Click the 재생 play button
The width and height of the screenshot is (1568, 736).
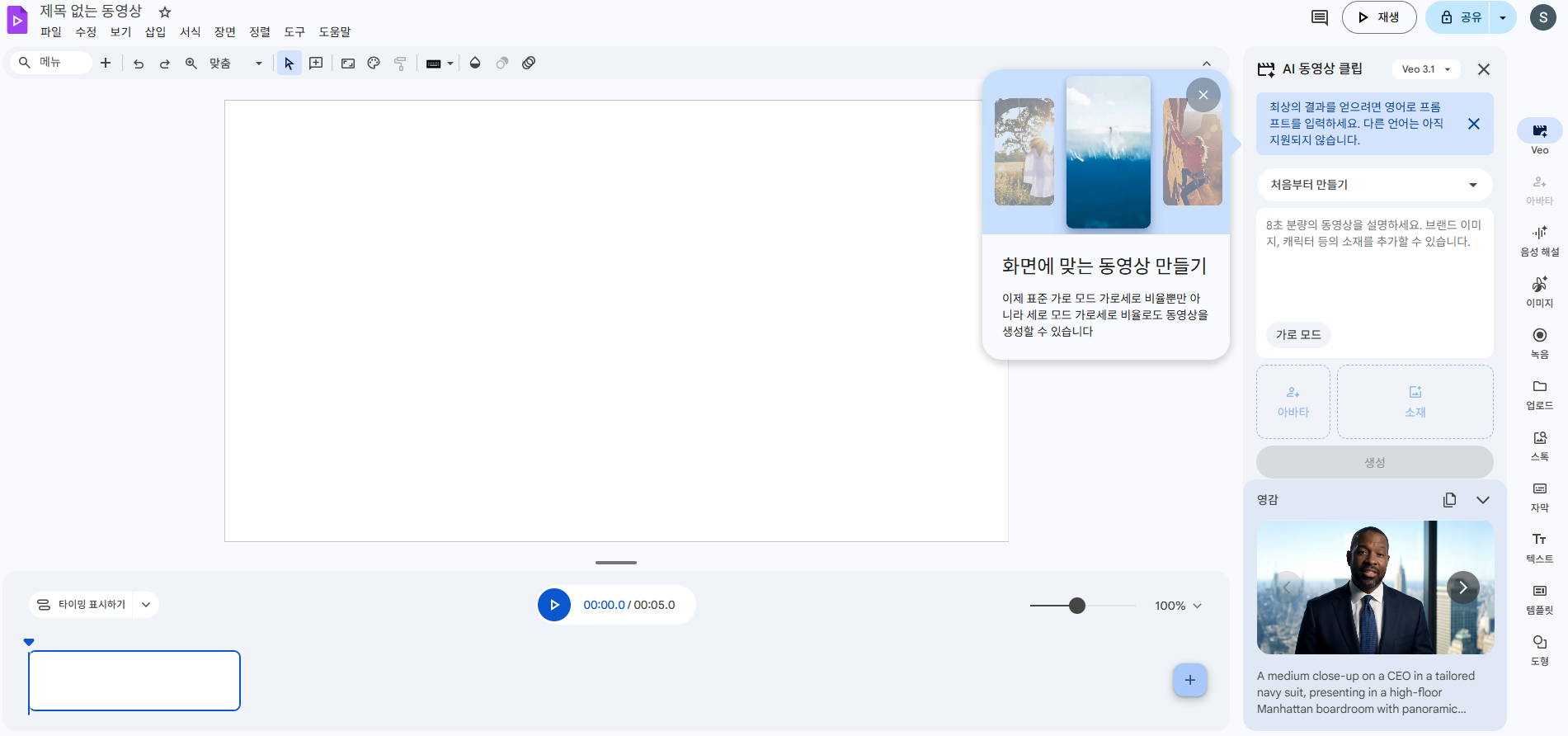pyautogui.click(x=1379, y=17)
